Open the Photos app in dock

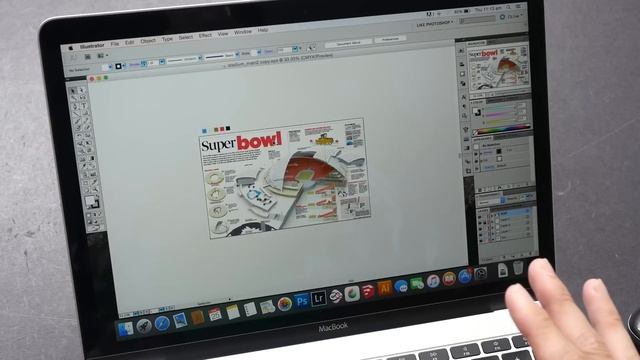pyautogui.click(x=284, y=304)
